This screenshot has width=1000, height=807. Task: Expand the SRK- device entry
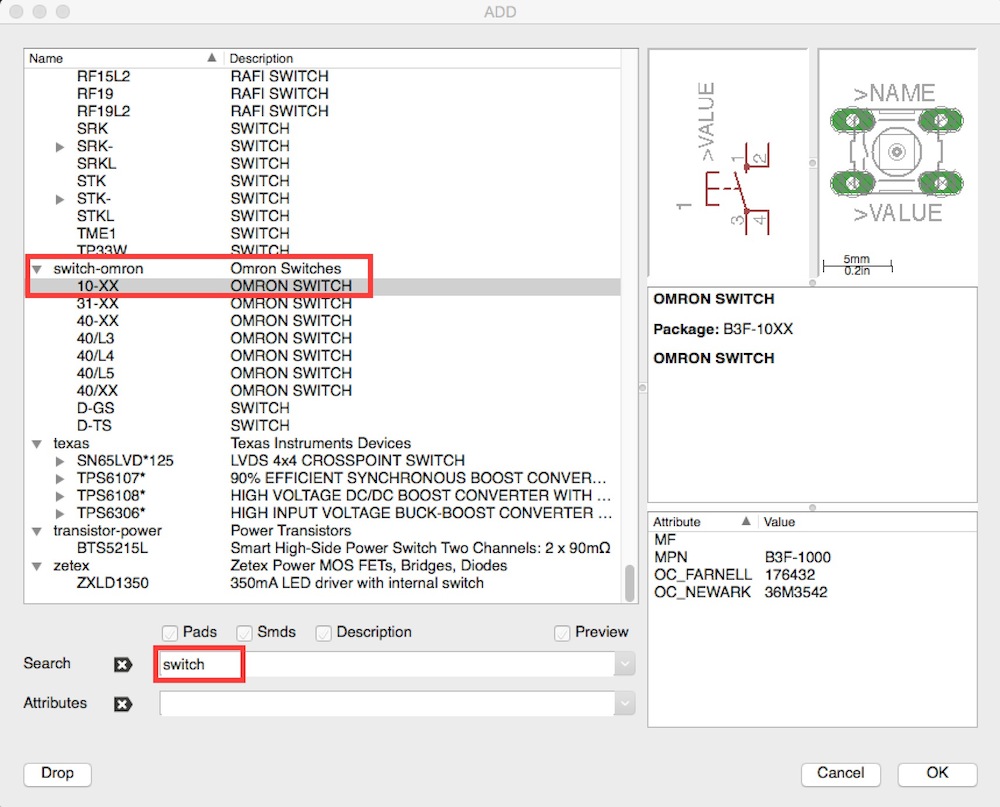60,147
